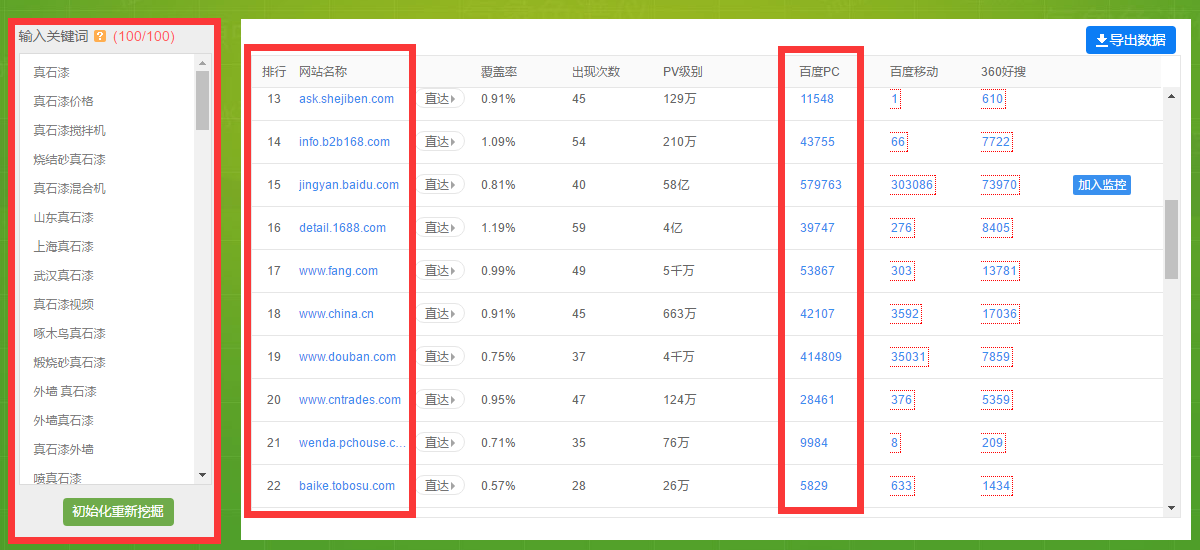The height and width of the screenshot is (550, 1200).
Task: Click the 出现次数 column header
Action: point(596,72)
